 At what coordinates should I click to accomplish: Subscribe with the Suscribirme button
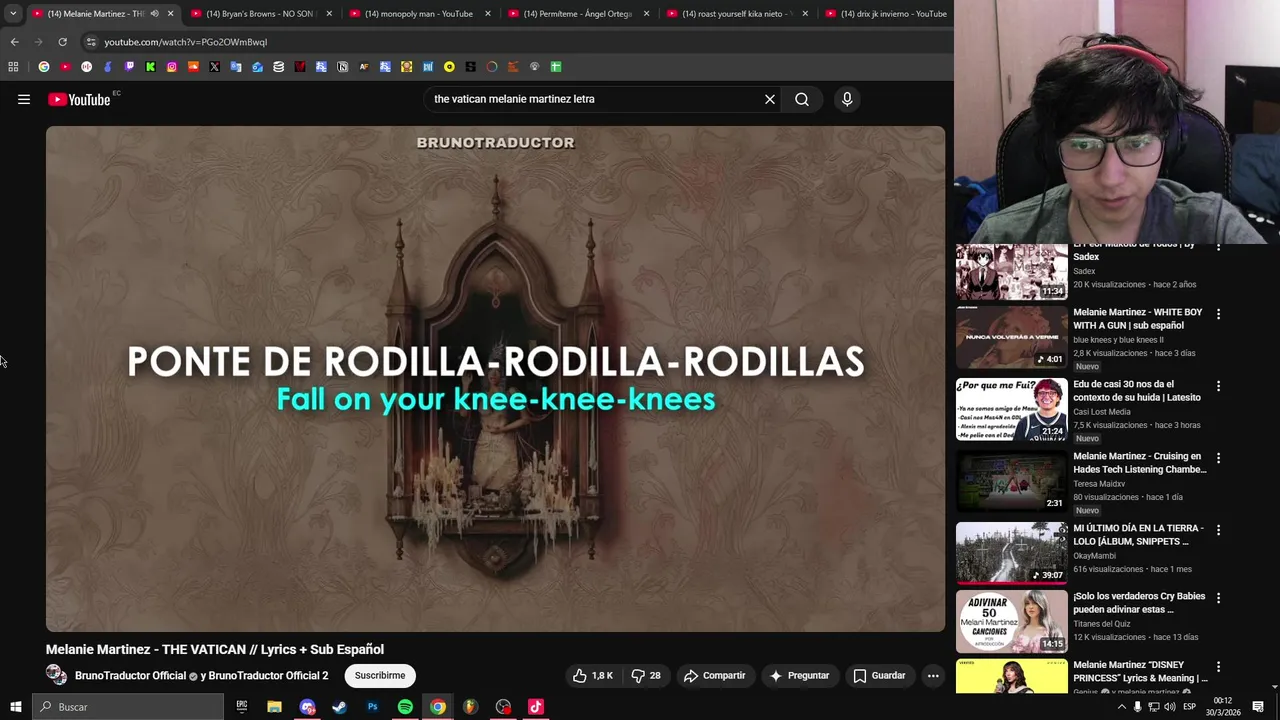[380, 676]
